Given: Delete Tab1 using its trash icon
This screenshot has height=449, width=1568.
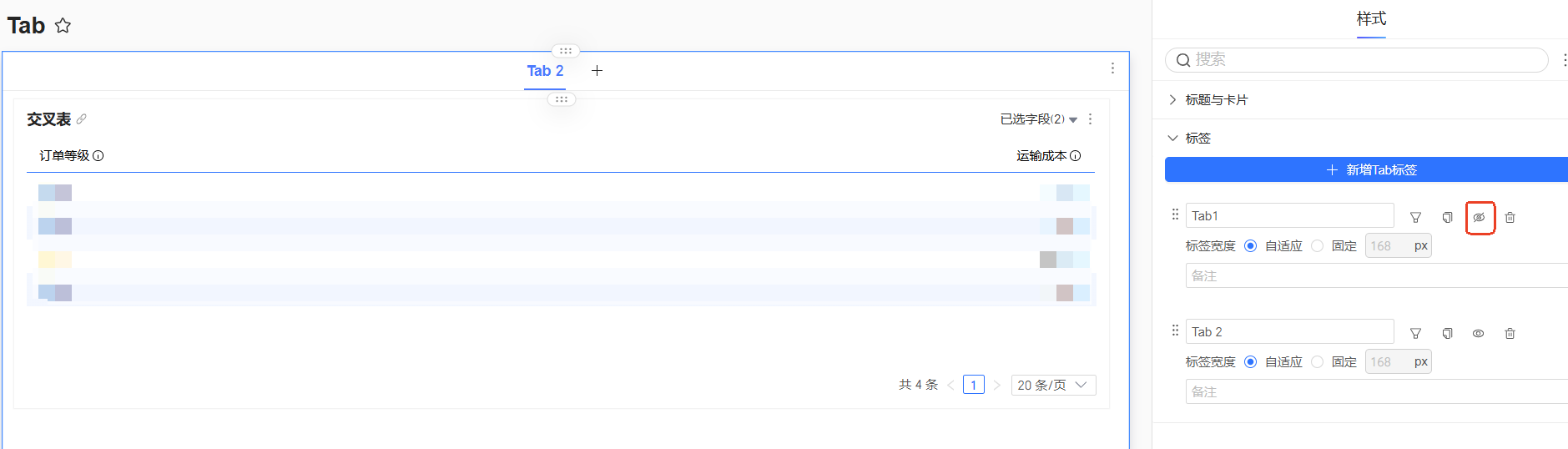Looking at the screenshot, I should pyautogui.click(x=1510, y=217).
